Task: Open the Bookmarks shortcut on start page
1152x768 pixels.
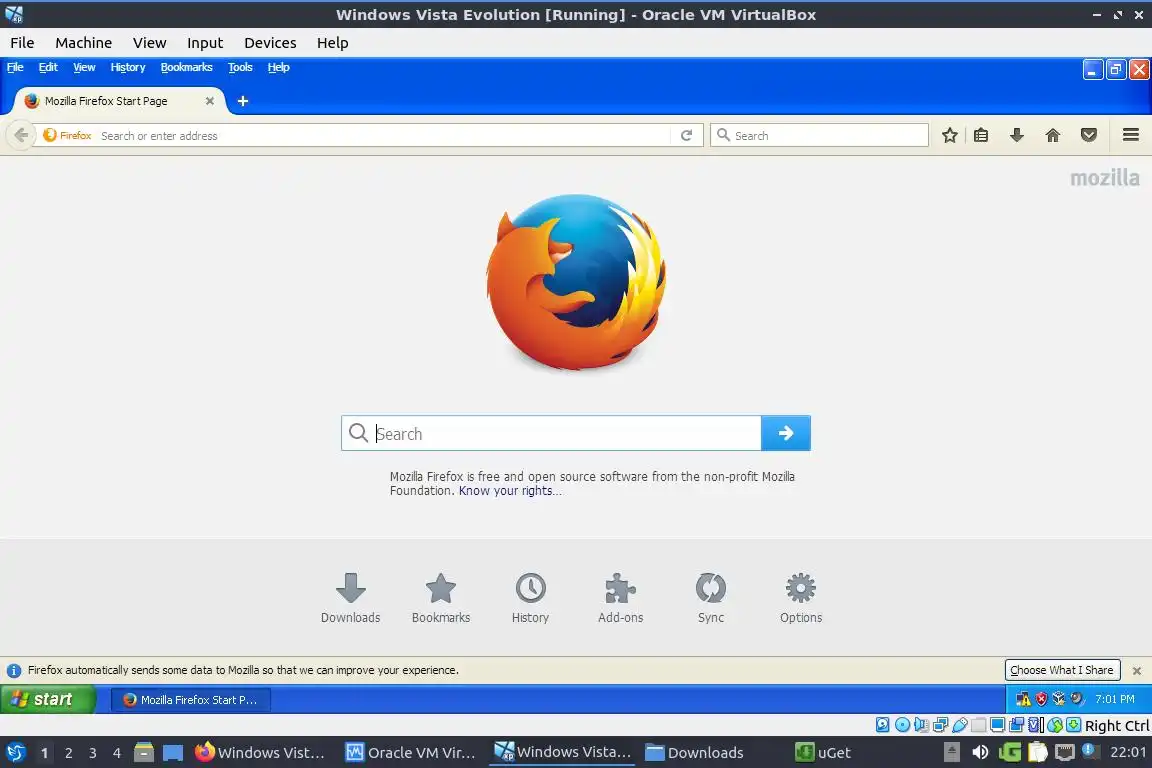Action: 441,598
